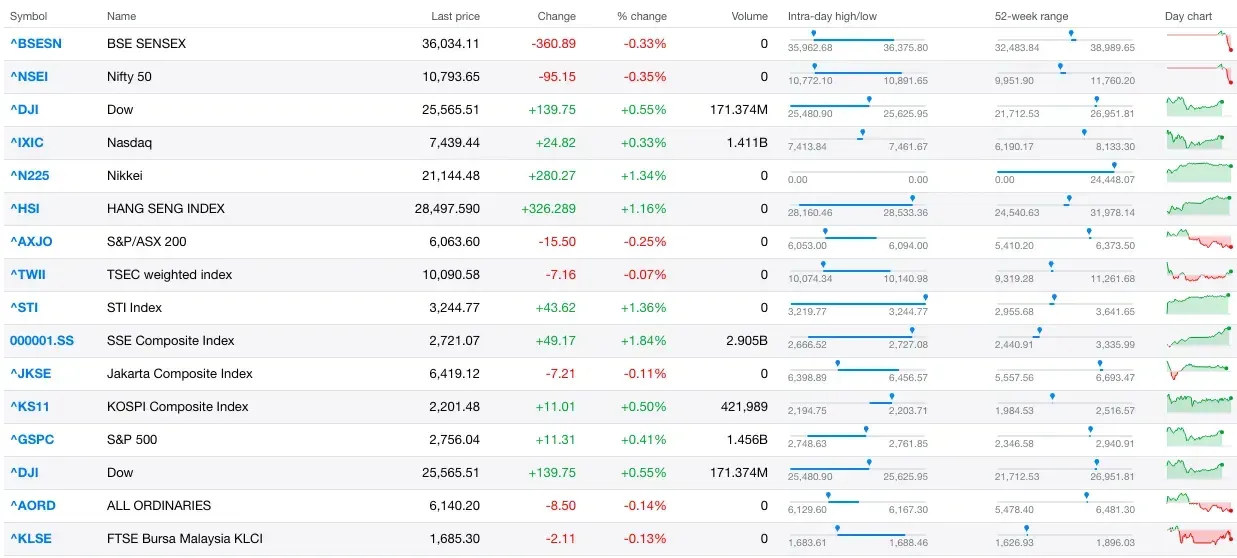
Task: Open the 000001.SS symbol link
Action: coord(42,341)
